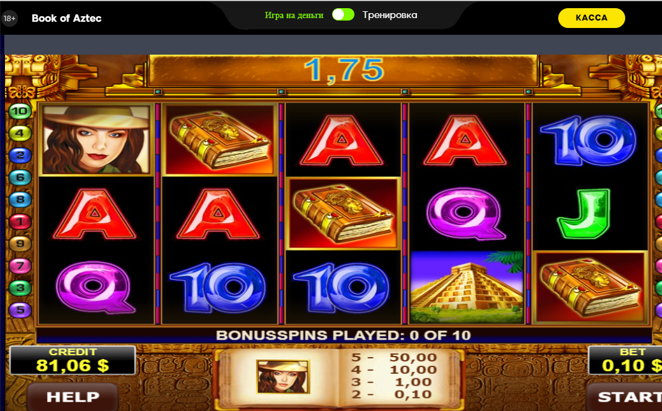Viewport: 662px width, 411px height.
Task: Click the Тренировка training mode label
Action: pos(390,15)
